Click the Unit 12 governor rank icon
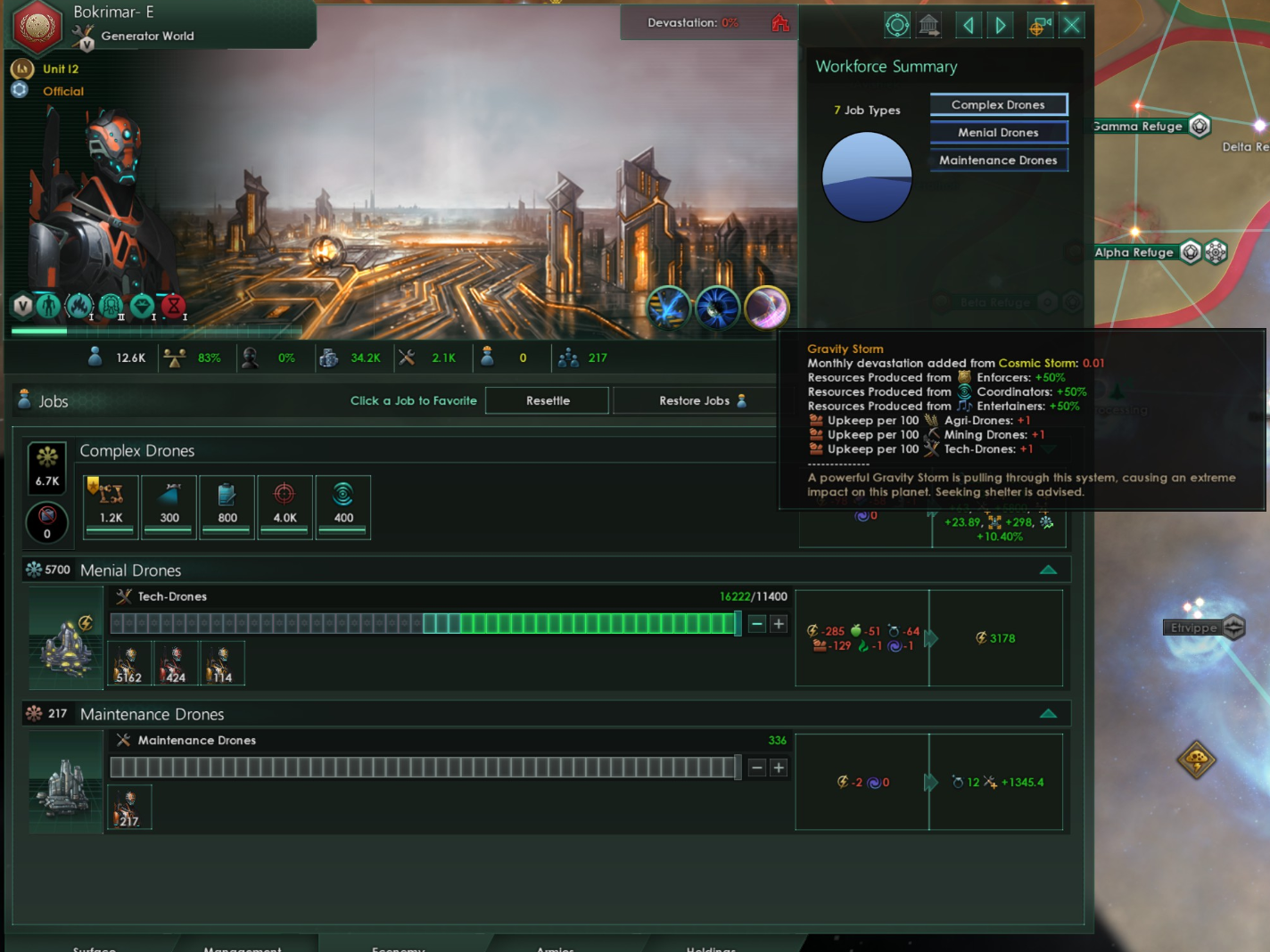The width and height of the screenshot is (1270, 952). (21, 69)
